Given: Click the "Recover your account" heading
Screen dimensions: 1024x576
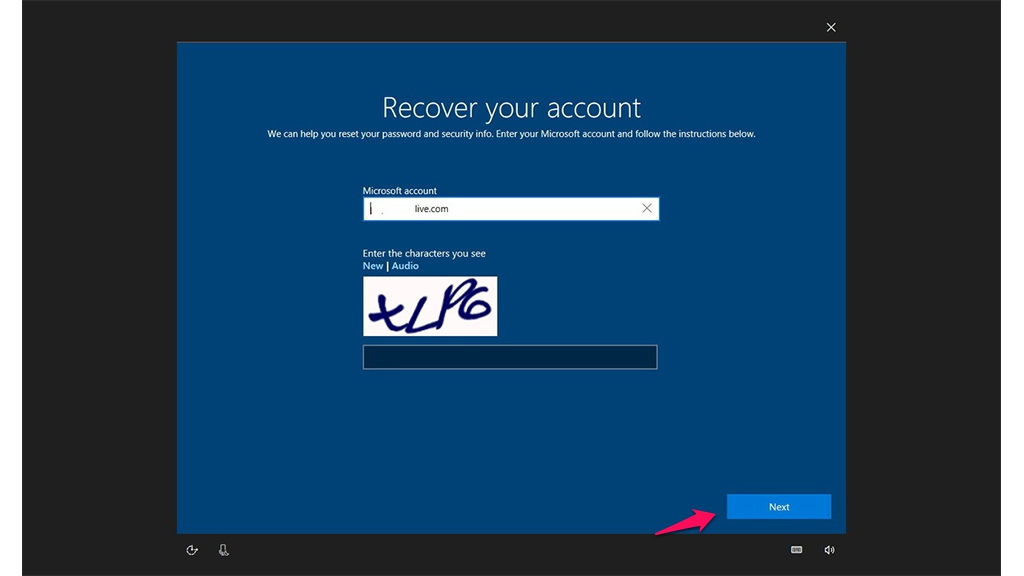Looking at the screenshot, I should coord(511,108).
